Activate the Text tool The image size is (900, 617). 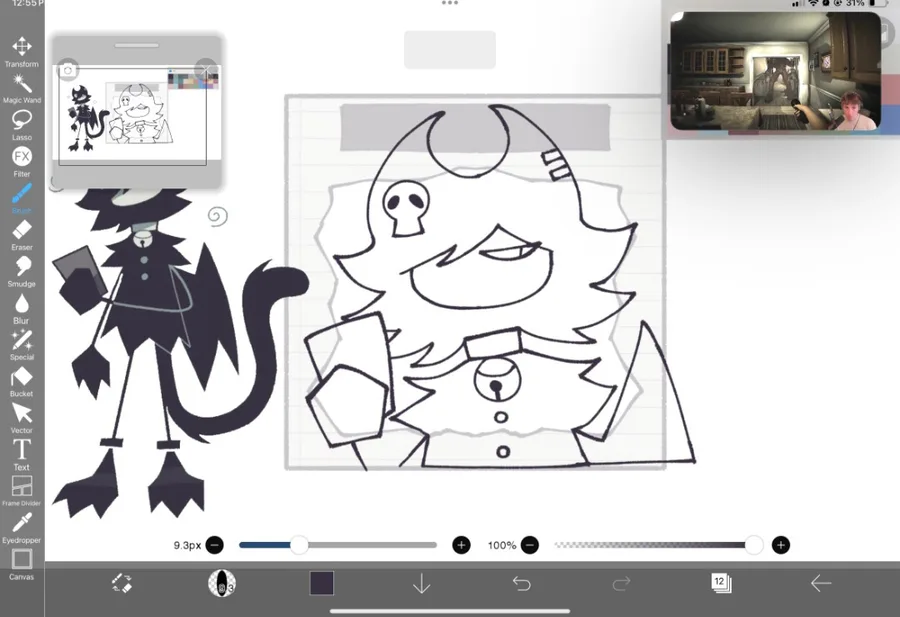coord(22,455)
